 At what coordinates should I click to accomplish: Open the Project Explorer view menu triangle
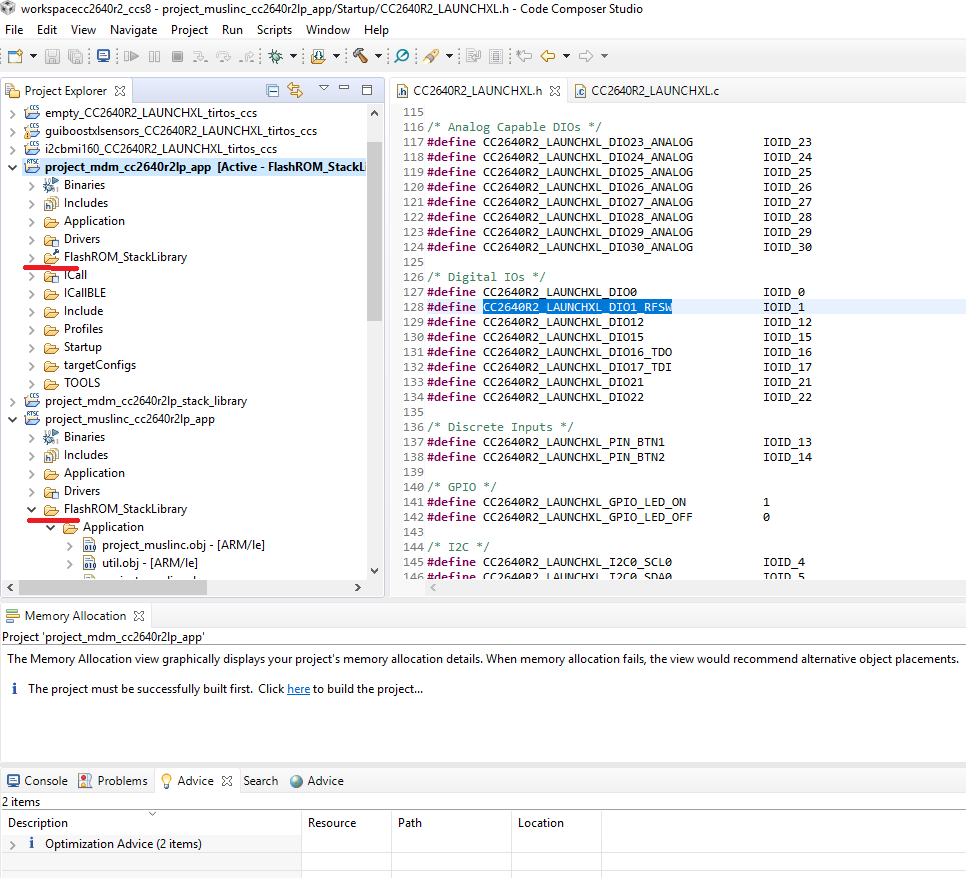tap(324, 90)
